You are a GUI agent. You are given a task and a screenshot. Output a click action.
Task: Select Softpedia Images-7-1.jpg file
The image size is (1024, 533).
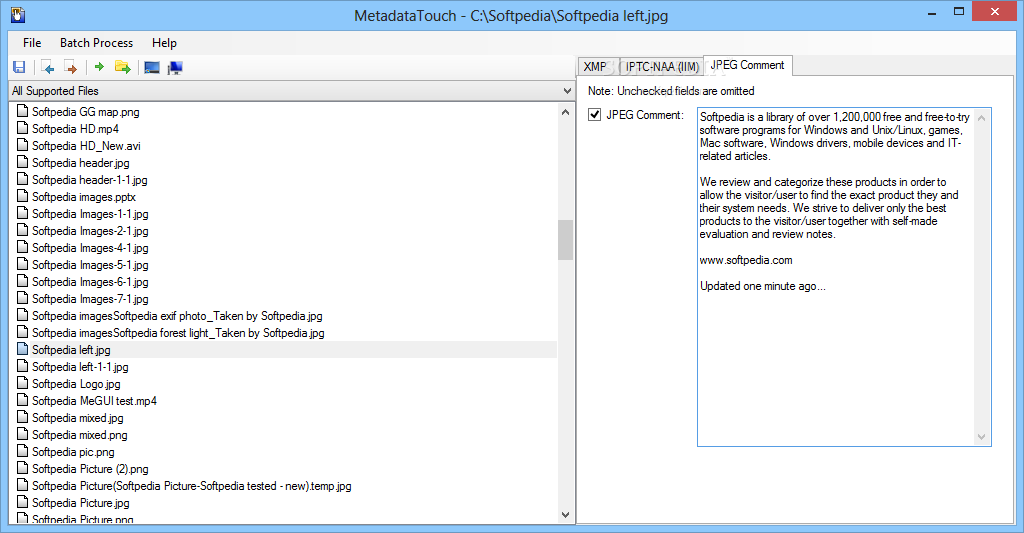[x=90, y=299]
